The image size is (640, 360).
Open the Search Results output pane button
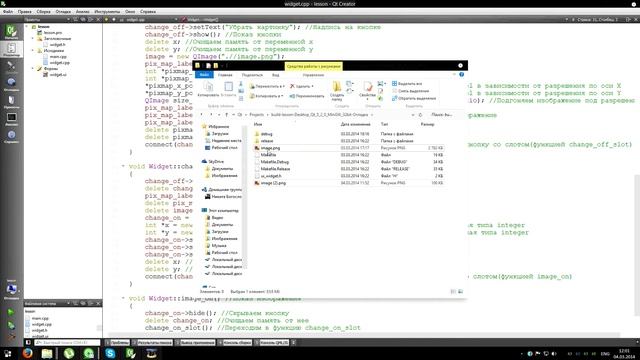[x=153, y=342]
